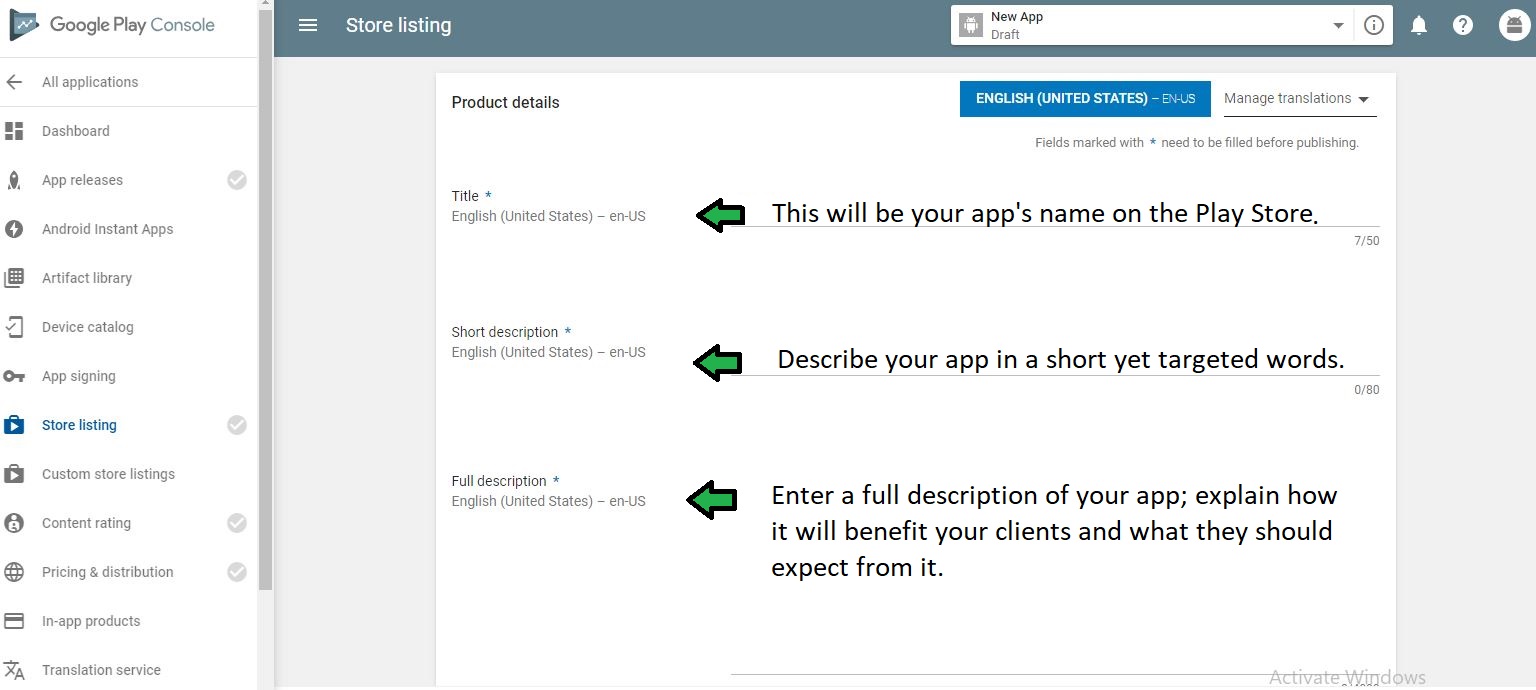The height and width of the screenshot is (690, 1536).
Task: Open In-app products section
Action: point(91,621)
